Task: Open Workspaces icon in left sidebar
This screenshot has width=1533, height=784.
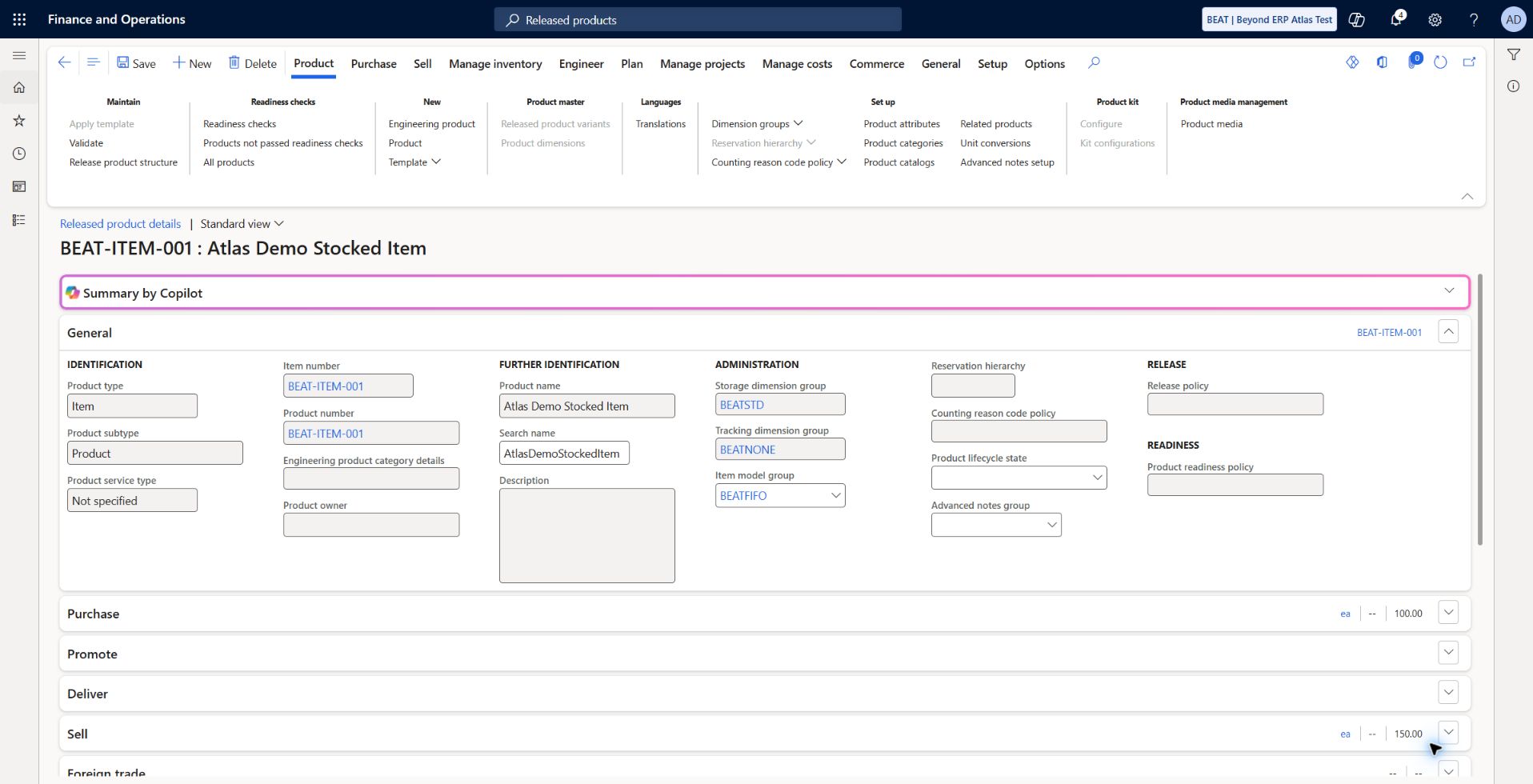Action: pyautogui.click(x=19, y=186)
